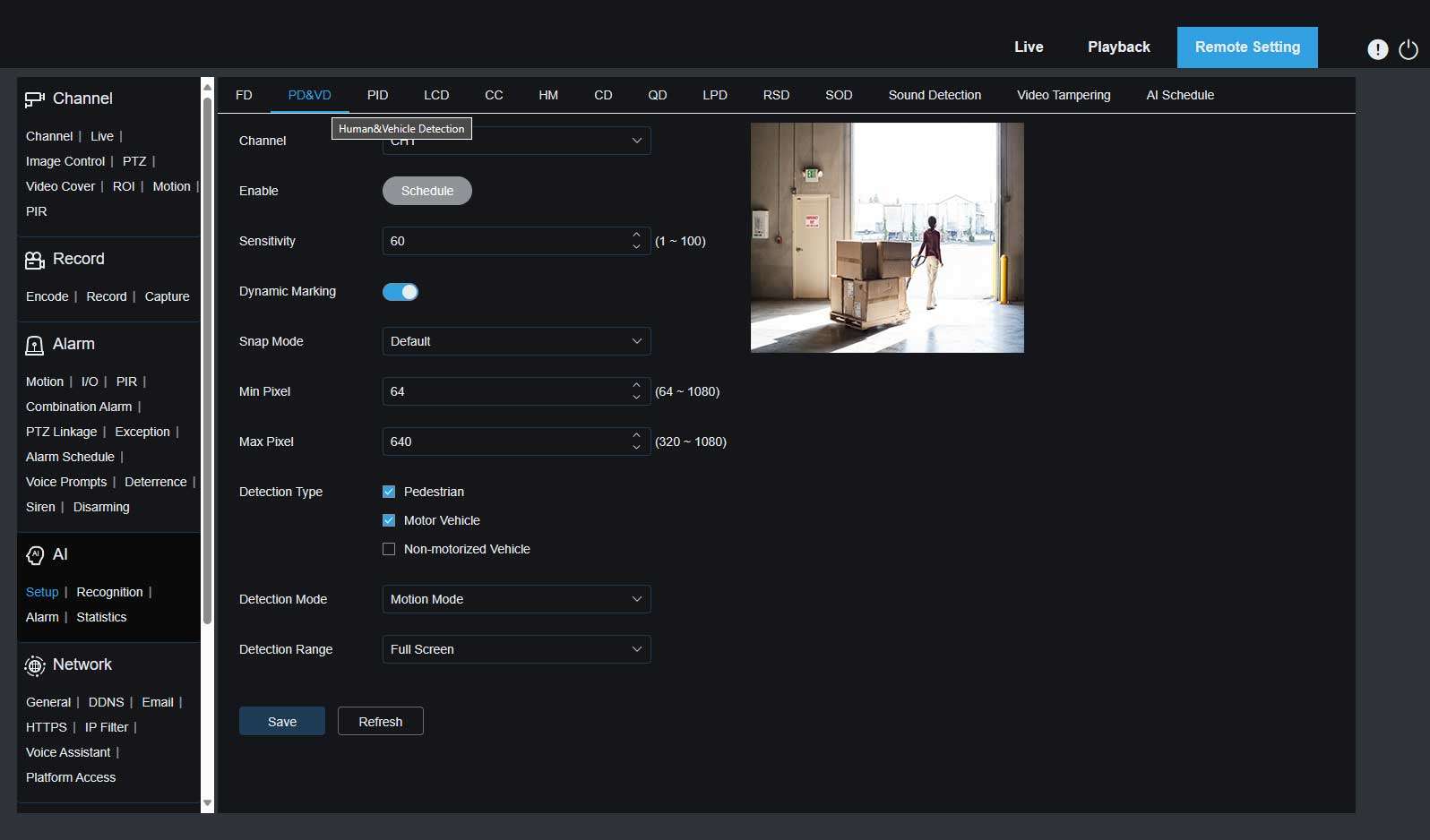
Task: Toggle the Dynamic Marking switch off
Action: [x=401, y=292]
